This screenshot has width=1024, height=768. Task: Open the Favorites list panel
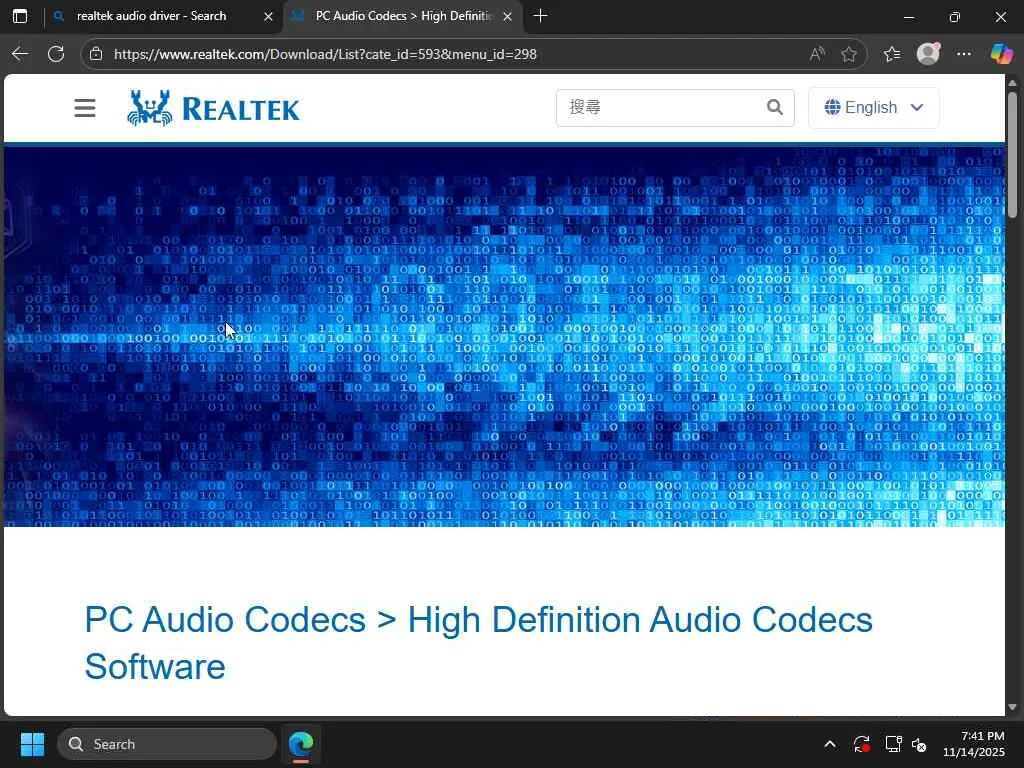[892, 54]
